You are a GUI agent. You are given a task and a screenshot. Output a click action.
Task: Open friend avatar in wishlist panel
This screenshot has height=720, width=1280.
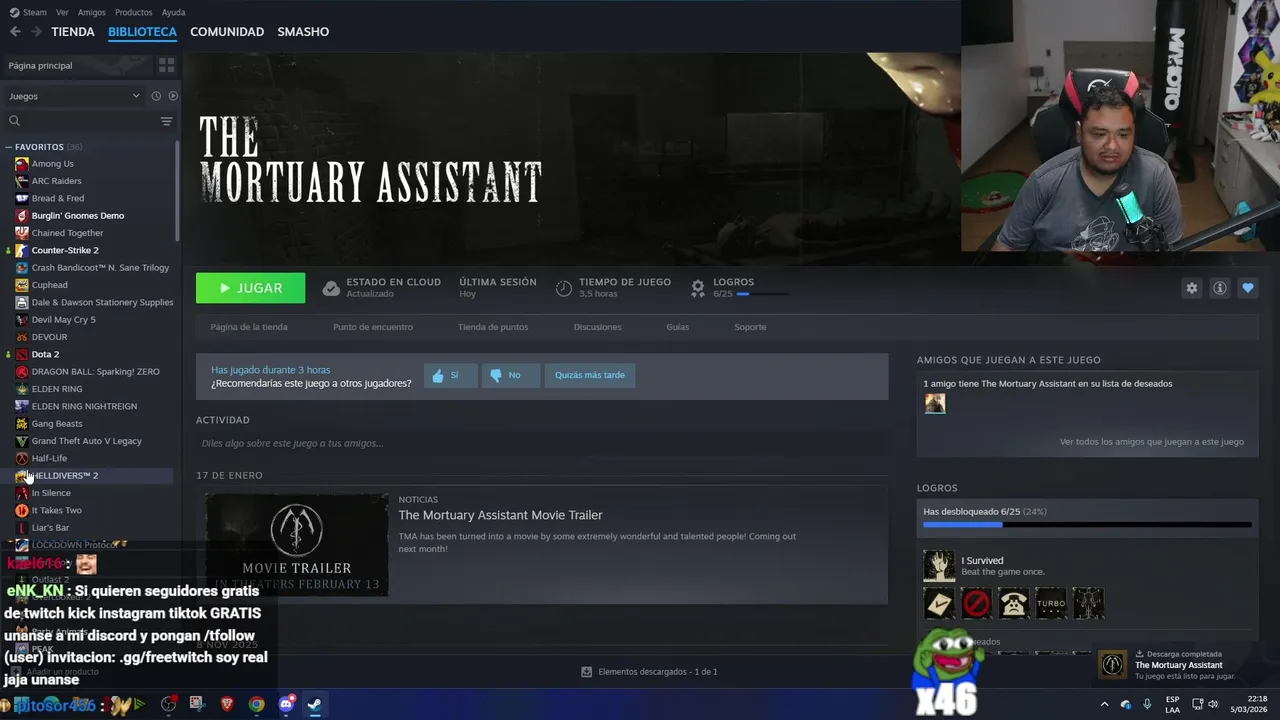point(935,403)
